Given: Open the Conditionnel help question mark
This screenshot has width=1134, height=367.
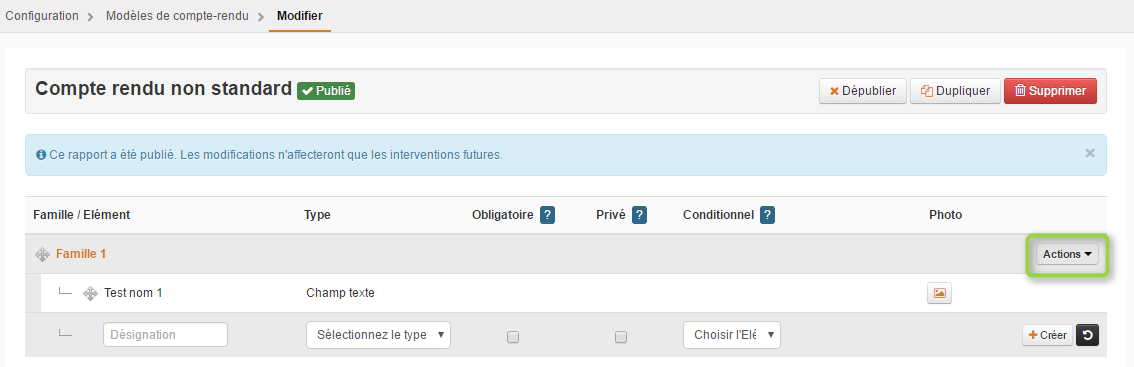Looking at the screenshot, I should [x=767, y=215].
